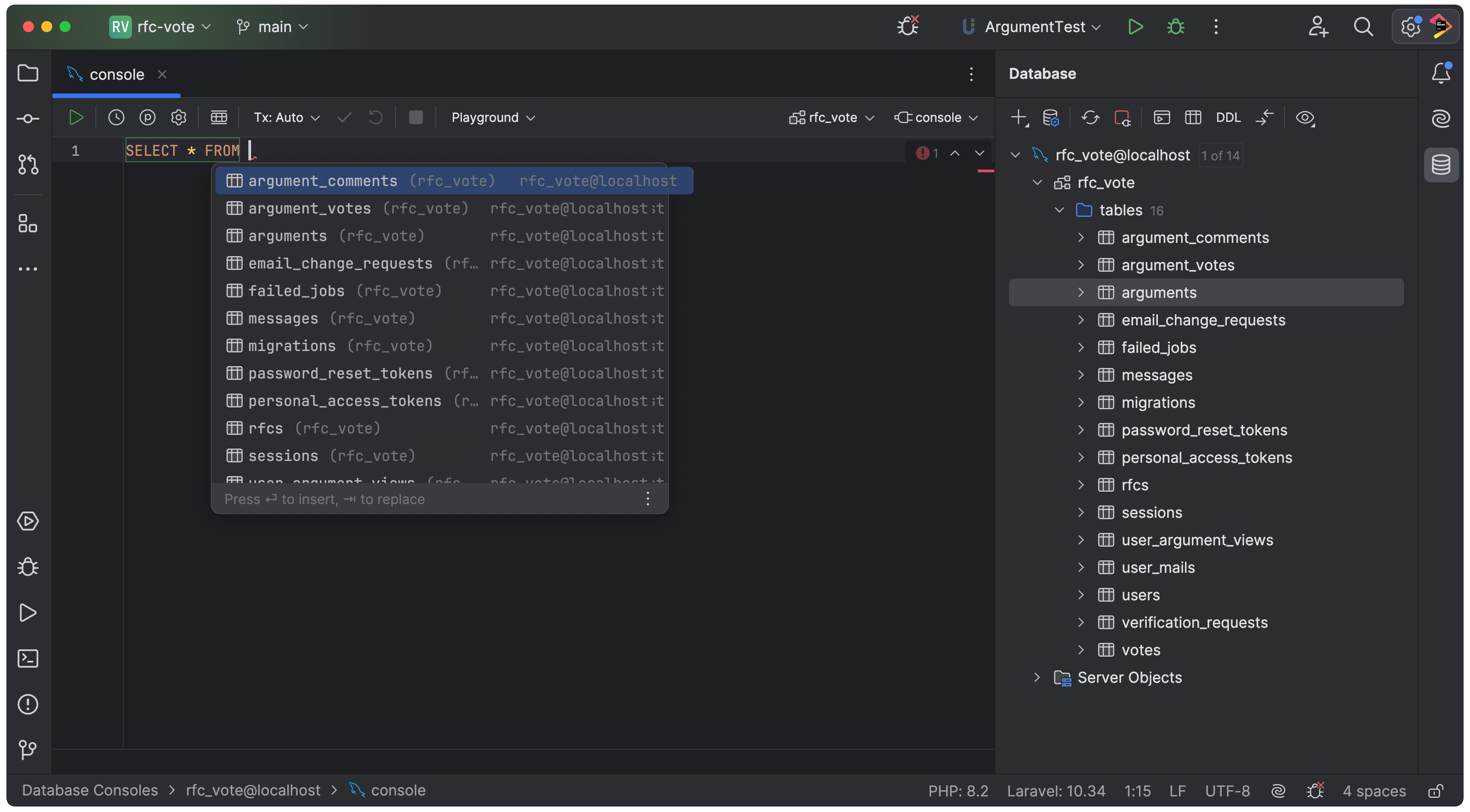Open the Terminal tool window

(27, 658)
